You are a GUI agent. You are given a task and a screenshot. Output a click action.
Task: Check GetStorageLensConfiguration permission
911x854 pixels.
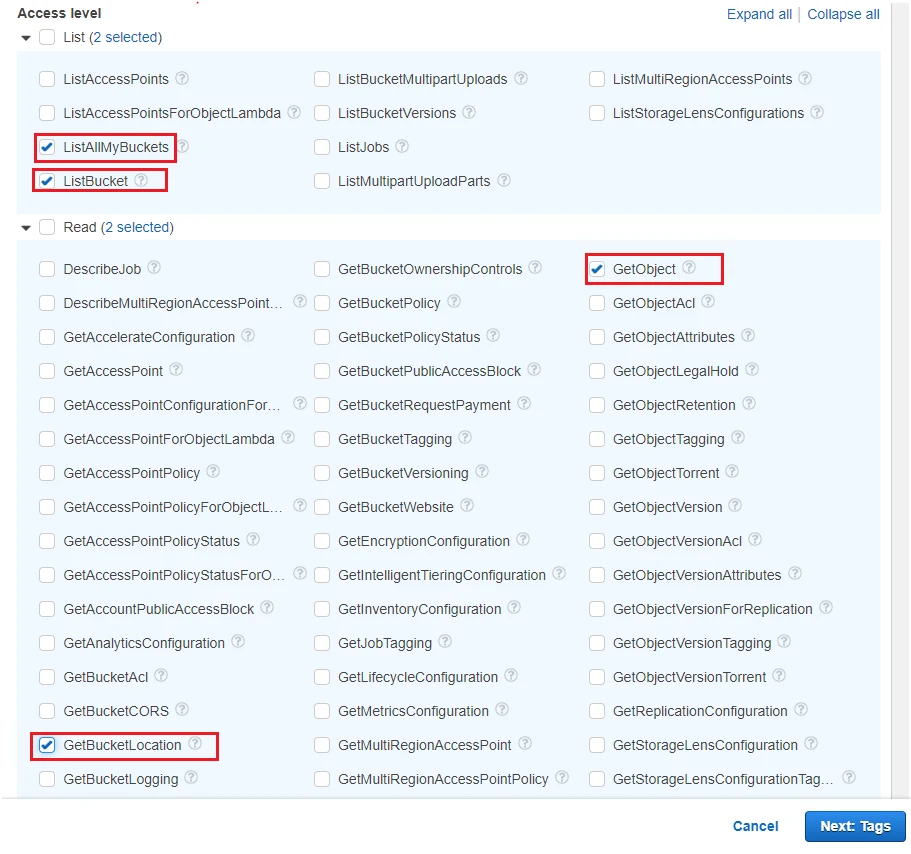pos(597,745)
